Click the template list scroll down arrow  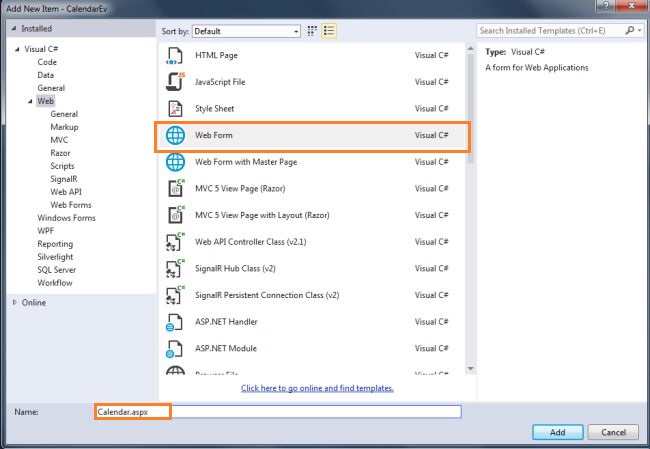pyautogui.click(x=471, y=369)
